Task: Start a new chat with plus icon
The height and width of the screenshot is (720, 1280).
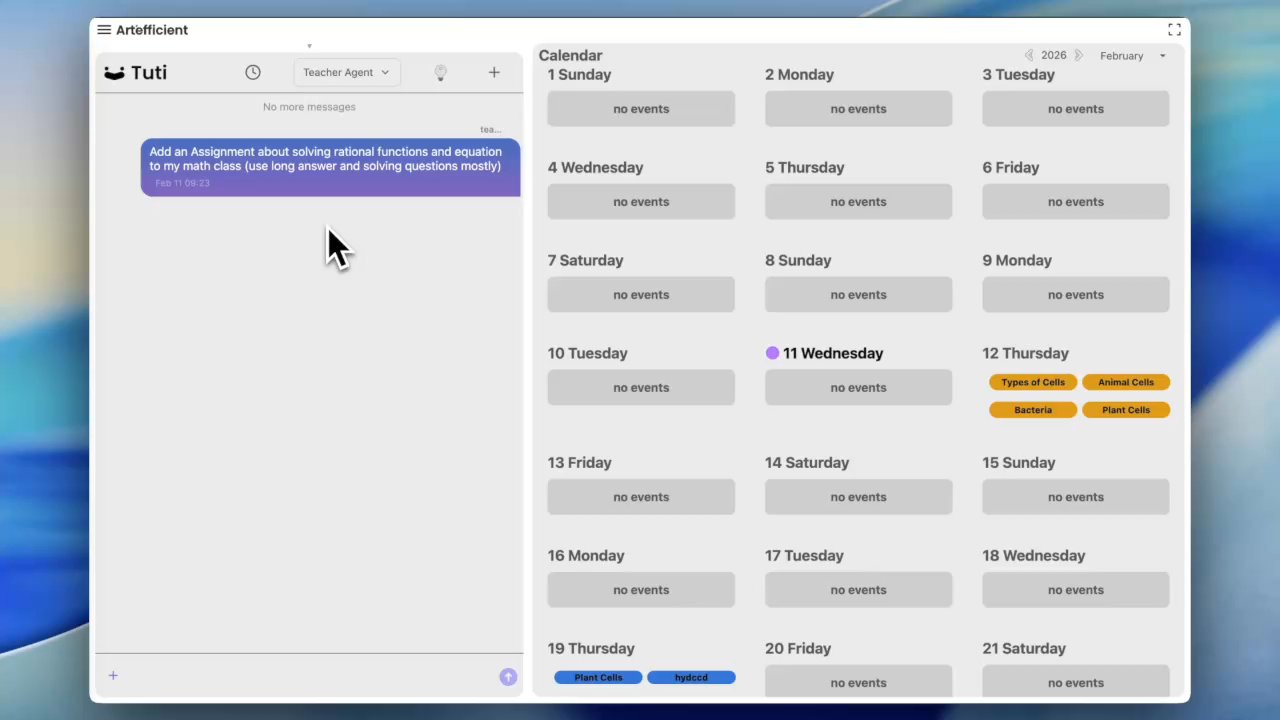Action: point(494,72)
